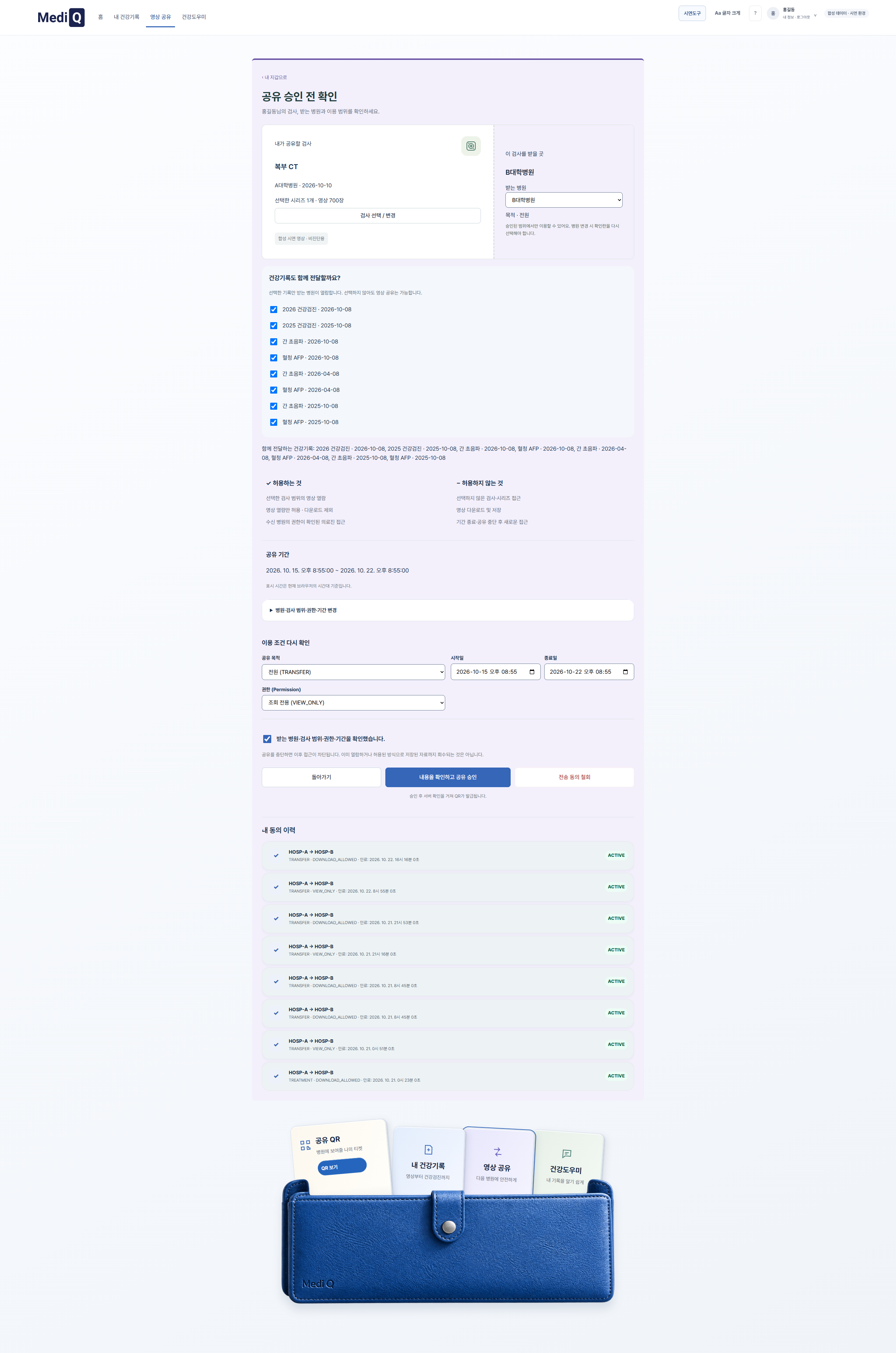Toggle the 받는 병원·검사 범위 확인했습니다 checkbox

click(x=267, y=738)
